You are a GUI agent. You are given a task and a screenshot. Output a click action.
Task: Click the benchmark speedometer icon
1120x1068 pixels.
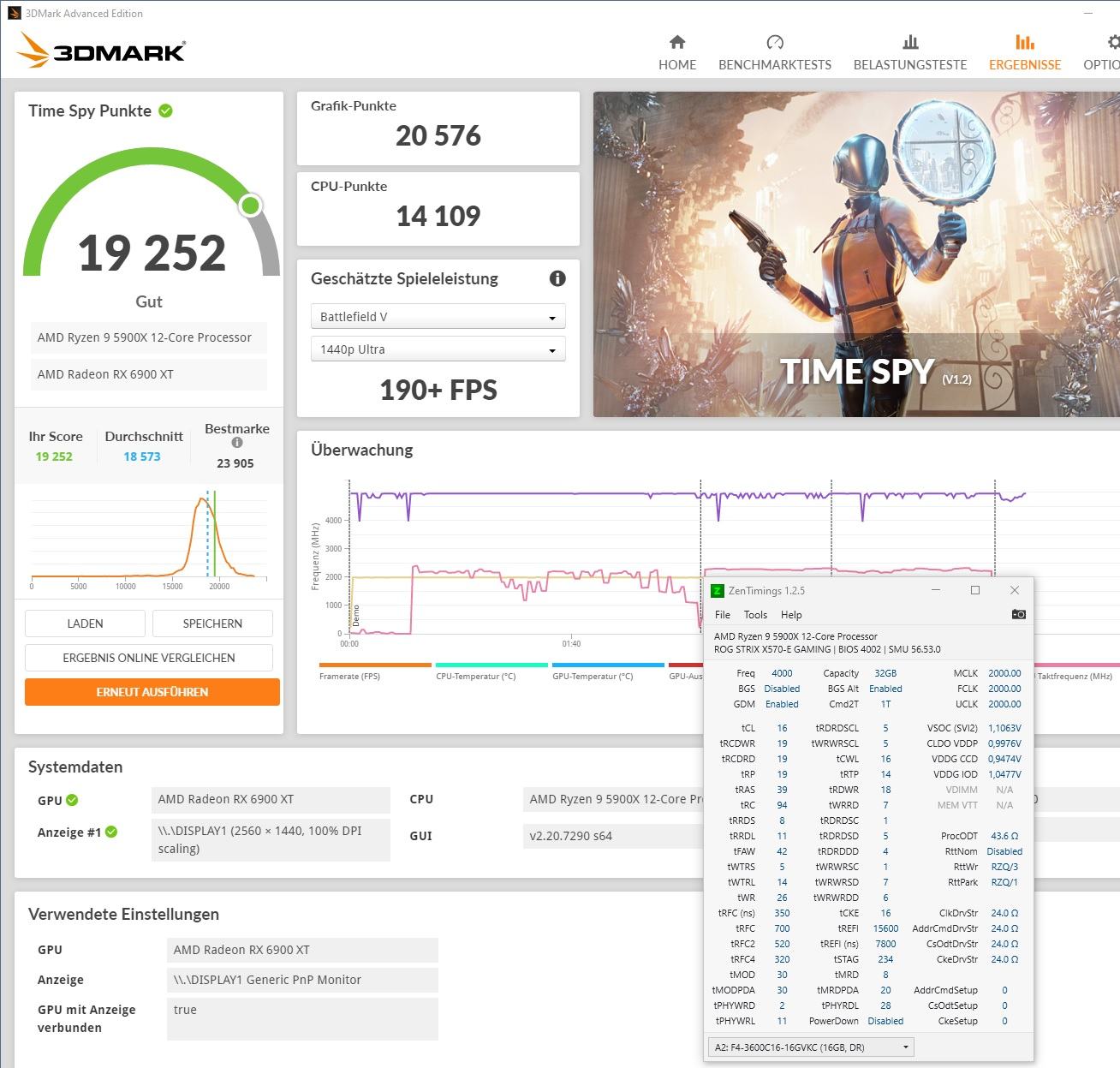tap(775, 42)
